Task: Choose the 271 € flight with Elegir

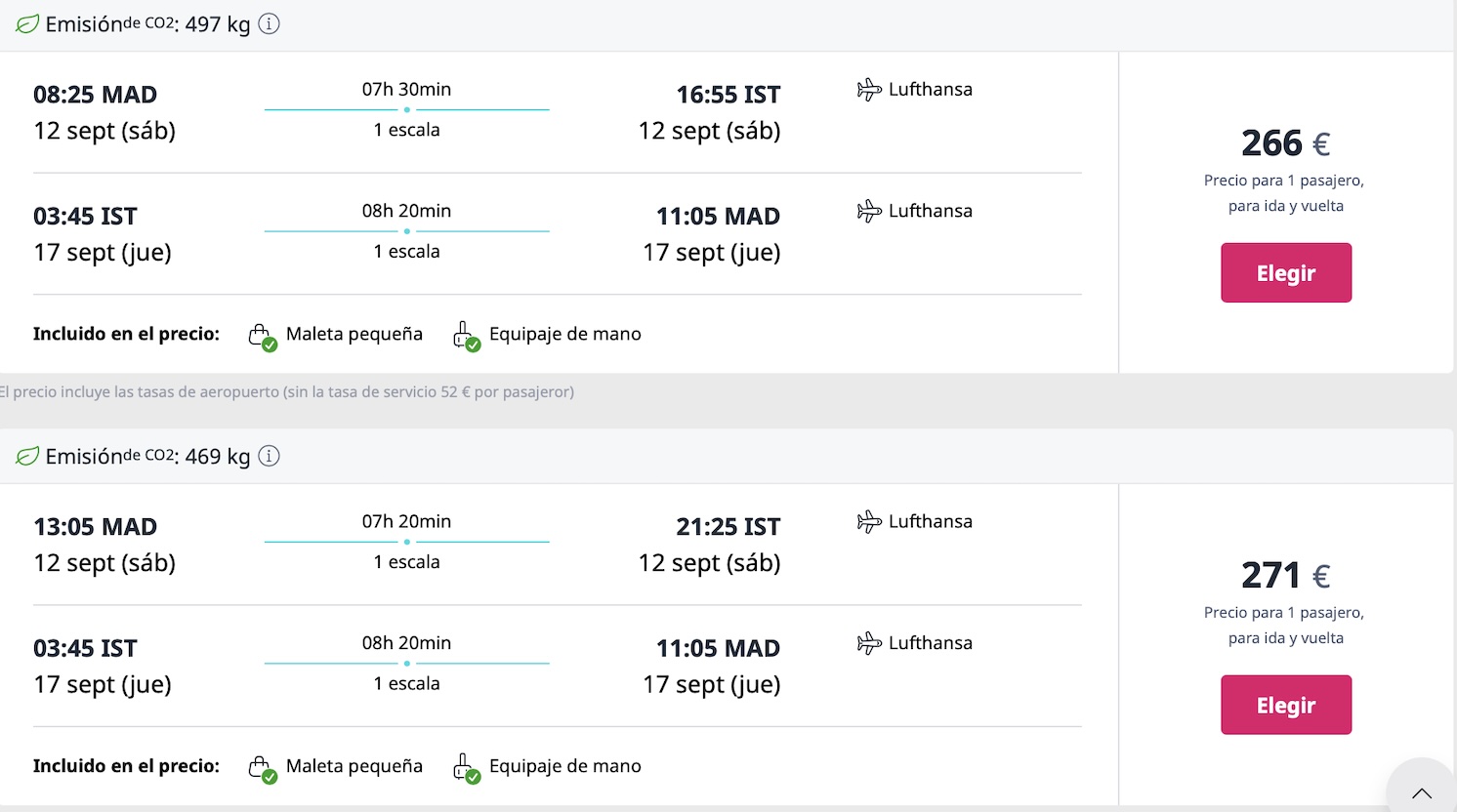Action: coord(1285,705)
